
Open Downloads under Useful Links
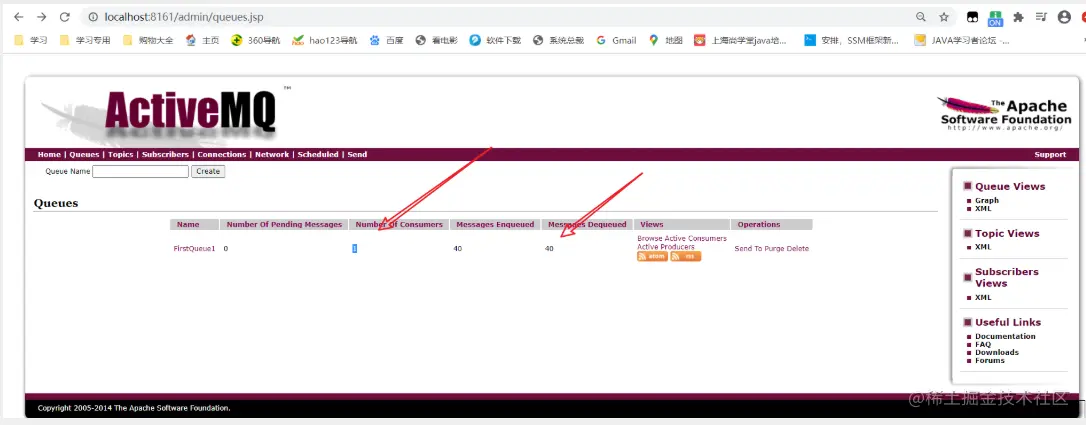pyautogui.click(x=997, y=352)
